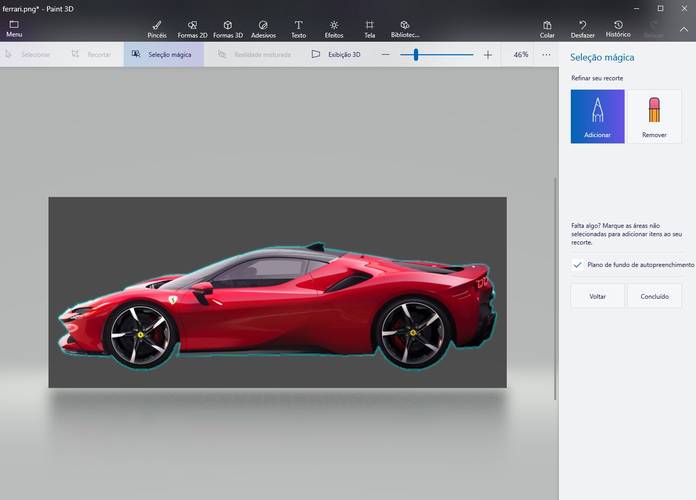Select the Texto tool
Image resolution: width=696 pixels, height=500 pixels.
click(x=298, y=29)
